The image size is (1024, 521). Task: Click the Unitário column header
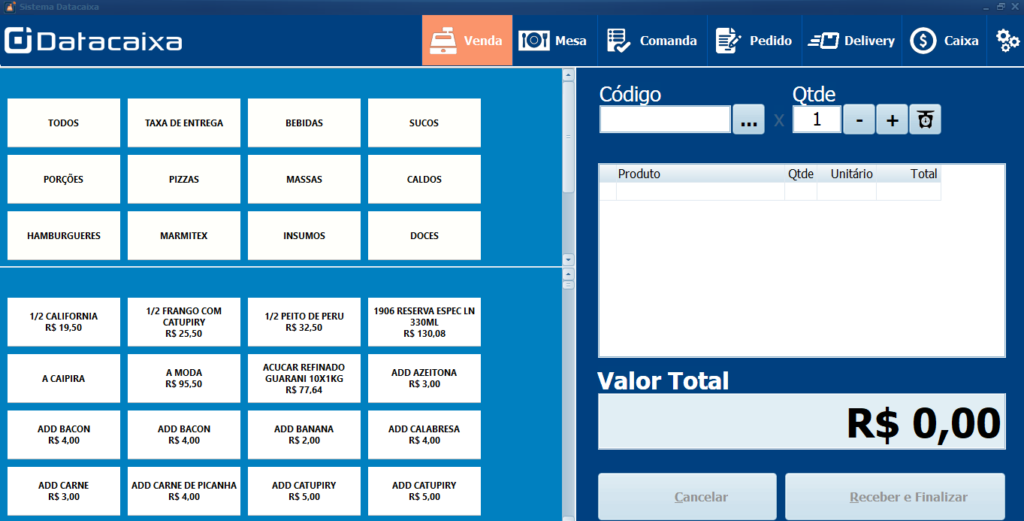pos(846,174)
